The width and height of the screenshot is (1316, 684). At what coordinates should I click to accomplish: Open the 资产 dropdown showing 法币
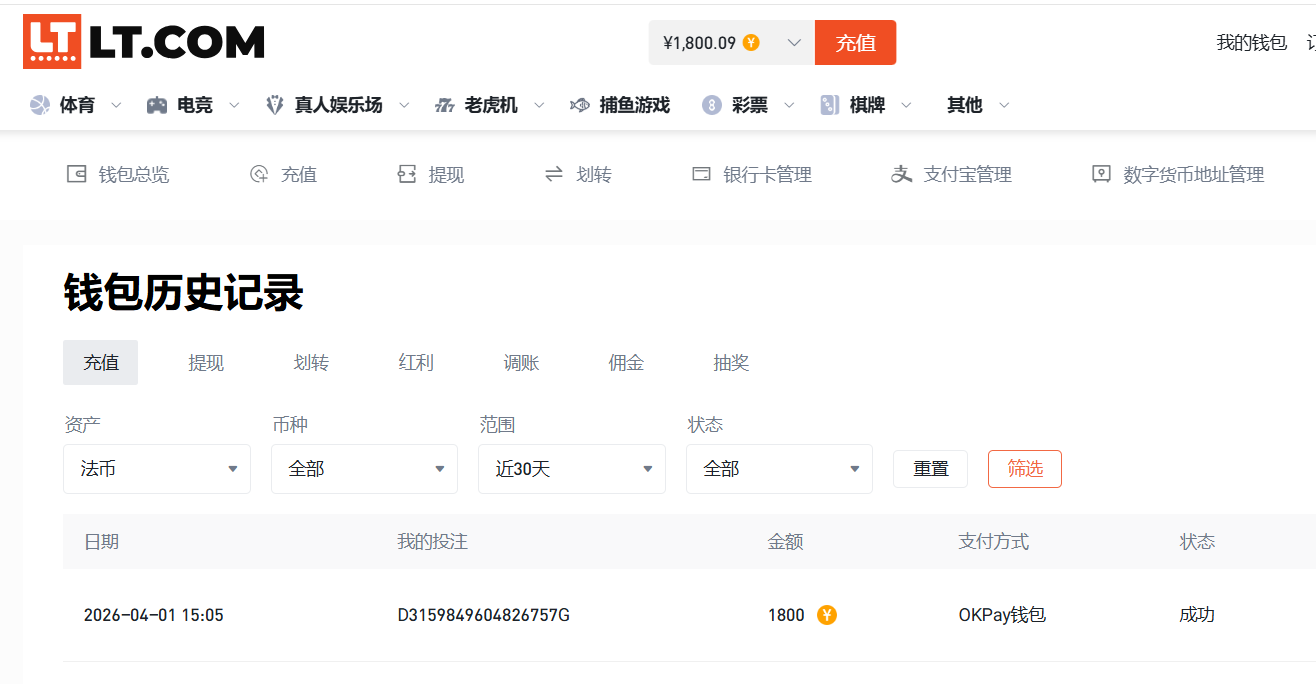pyautogui.click(x=157, y=469)
